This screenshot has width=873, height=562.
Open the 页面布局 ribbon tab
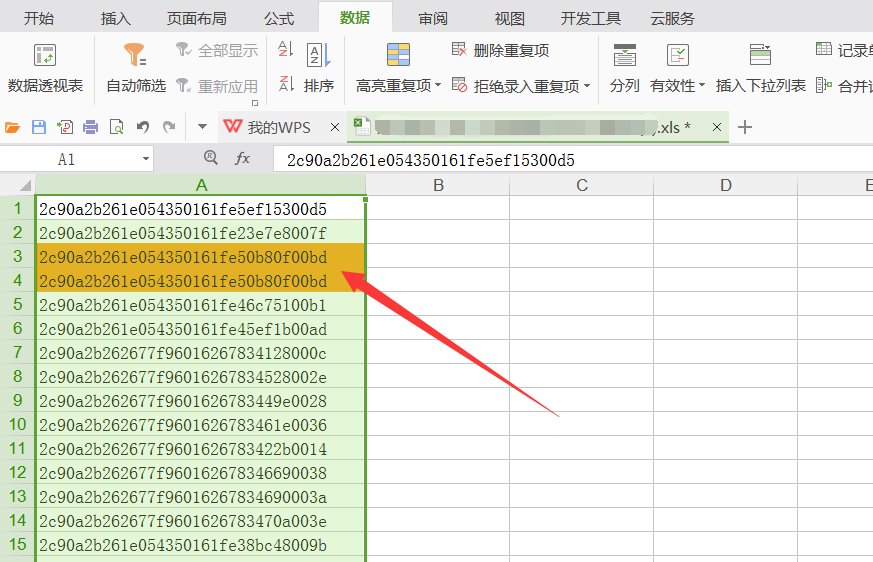click(x=197, y=18)
